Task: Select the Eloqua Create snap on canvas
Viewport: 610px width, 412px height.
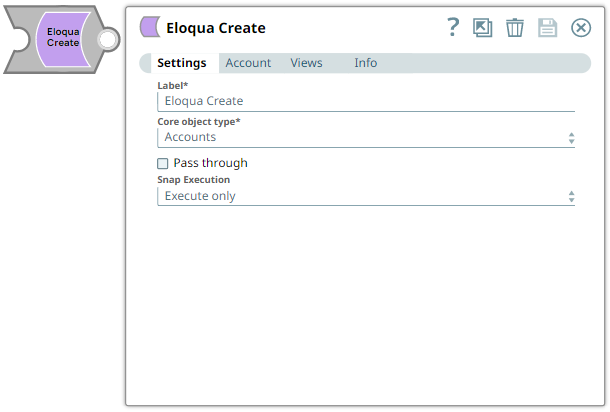Action: pos(63,39)
